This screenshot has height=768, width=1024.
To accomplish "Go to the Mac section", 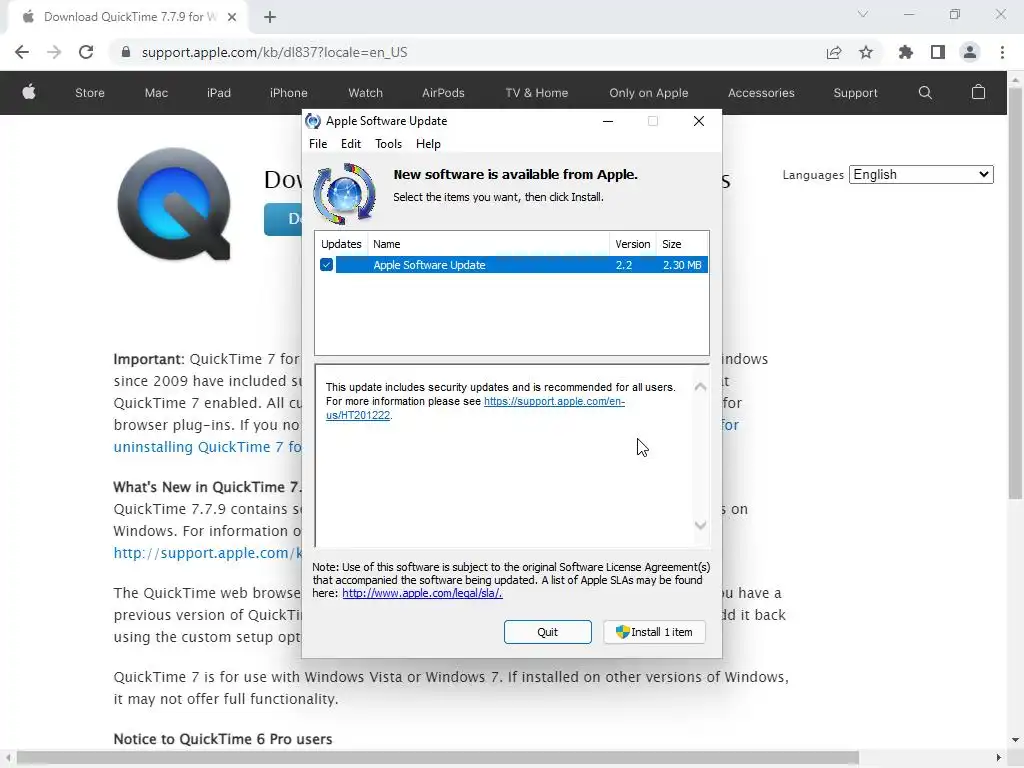I will [x=156, y=93].
